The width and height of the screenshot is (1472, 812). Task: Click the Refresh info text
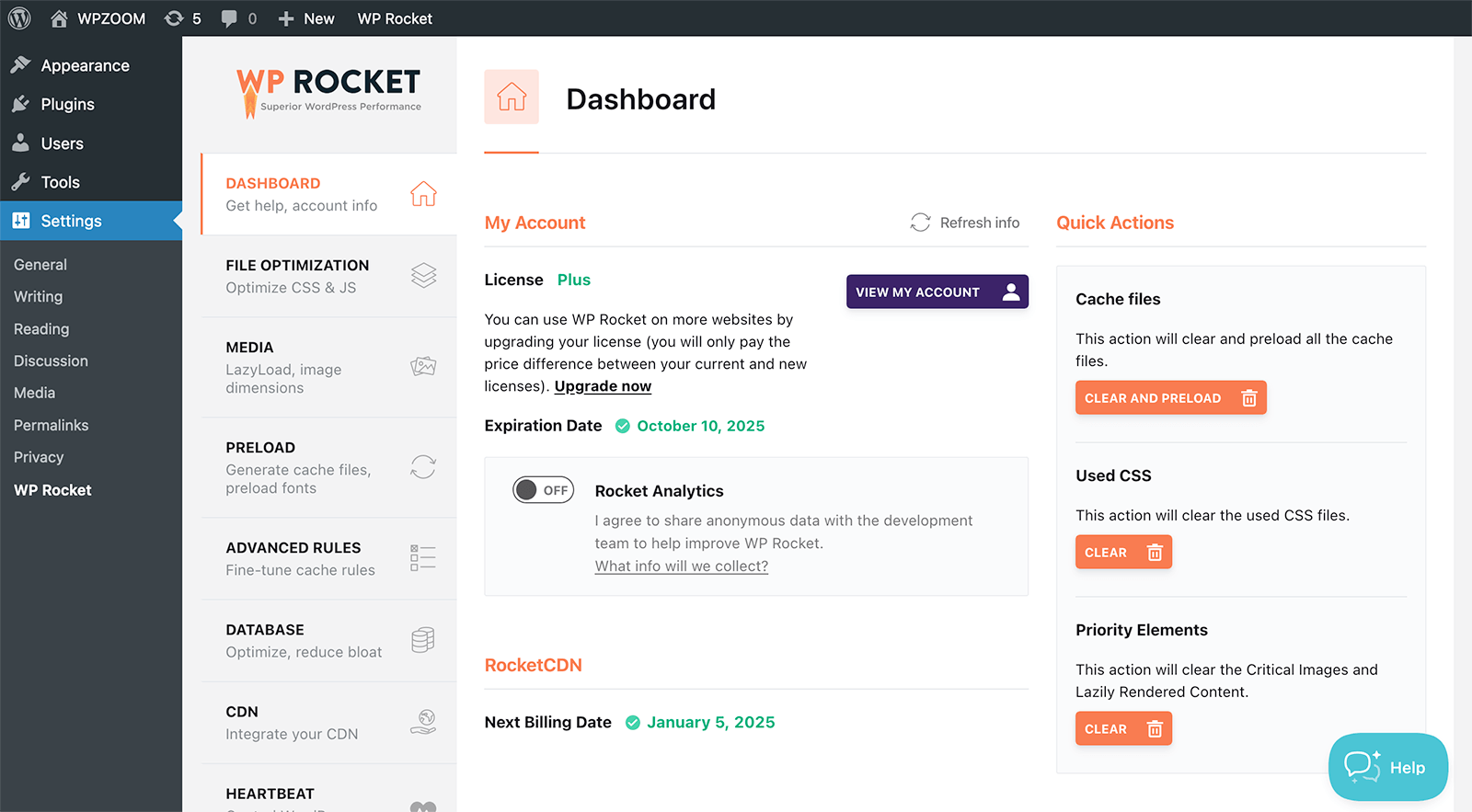[980, 223]
